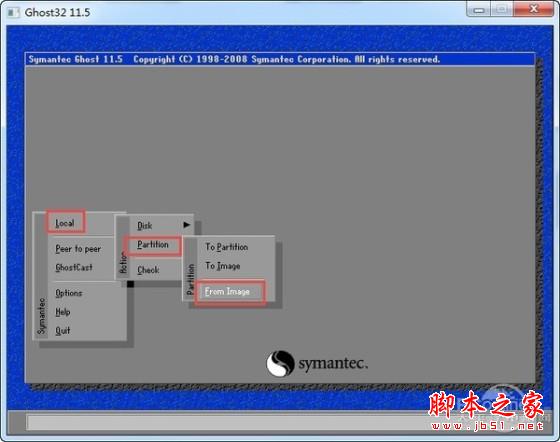
Task: Expand the Disk submenu arrow
Action: point(186,225)
